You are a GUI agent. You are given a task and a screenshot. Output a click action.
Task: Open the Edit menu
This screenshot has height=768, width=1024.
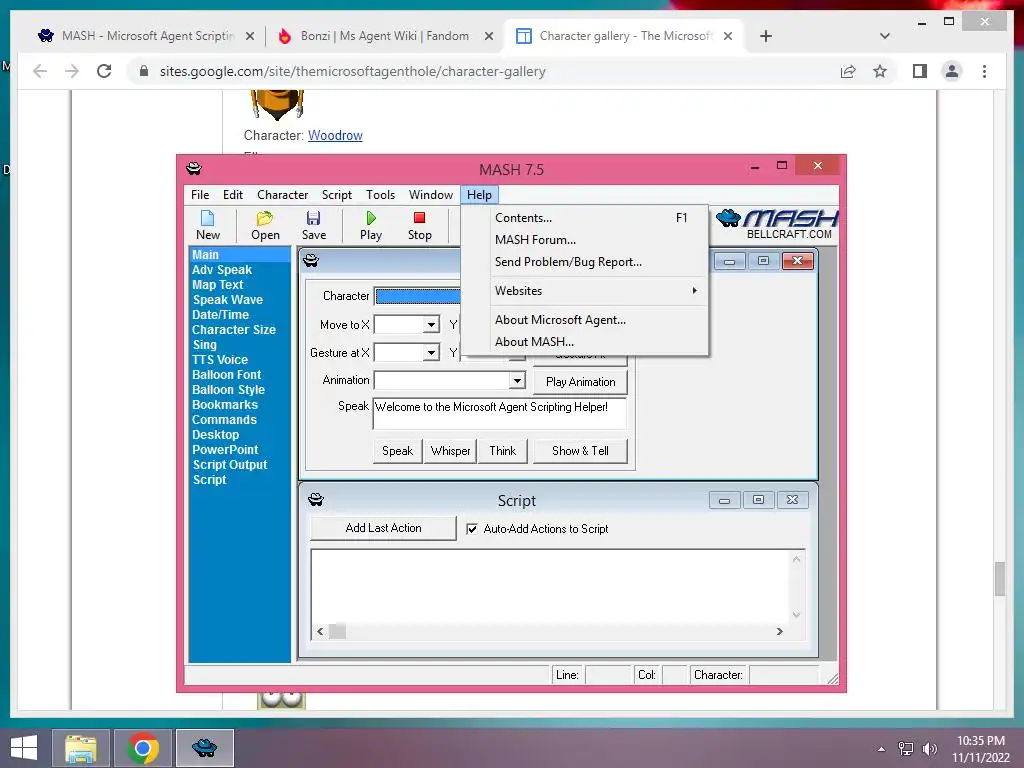click(x=232, y=195)
